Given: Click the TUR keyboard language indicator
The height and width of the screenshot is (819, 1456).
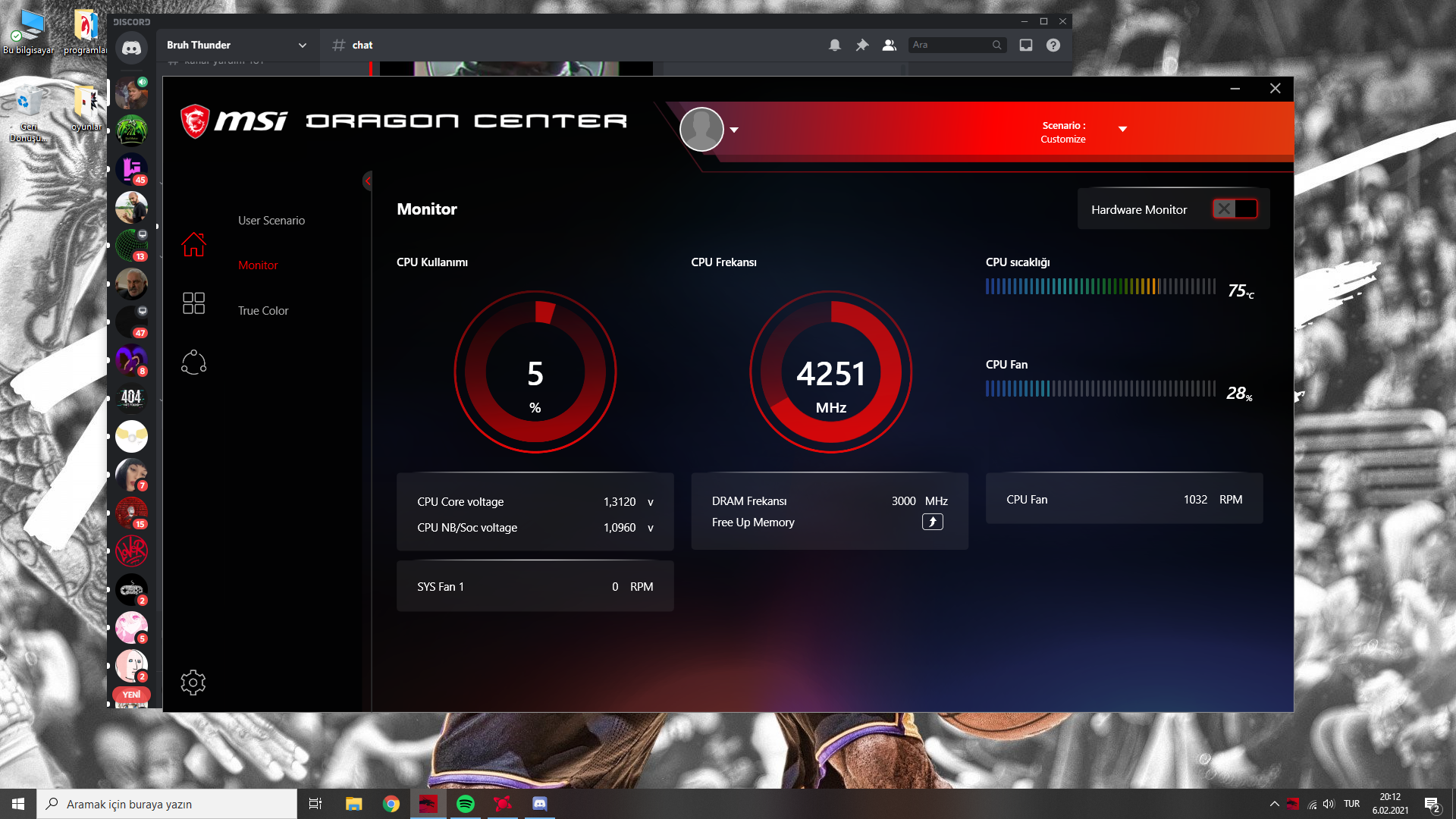Looking at the screenshot, I should [1351, 804].
